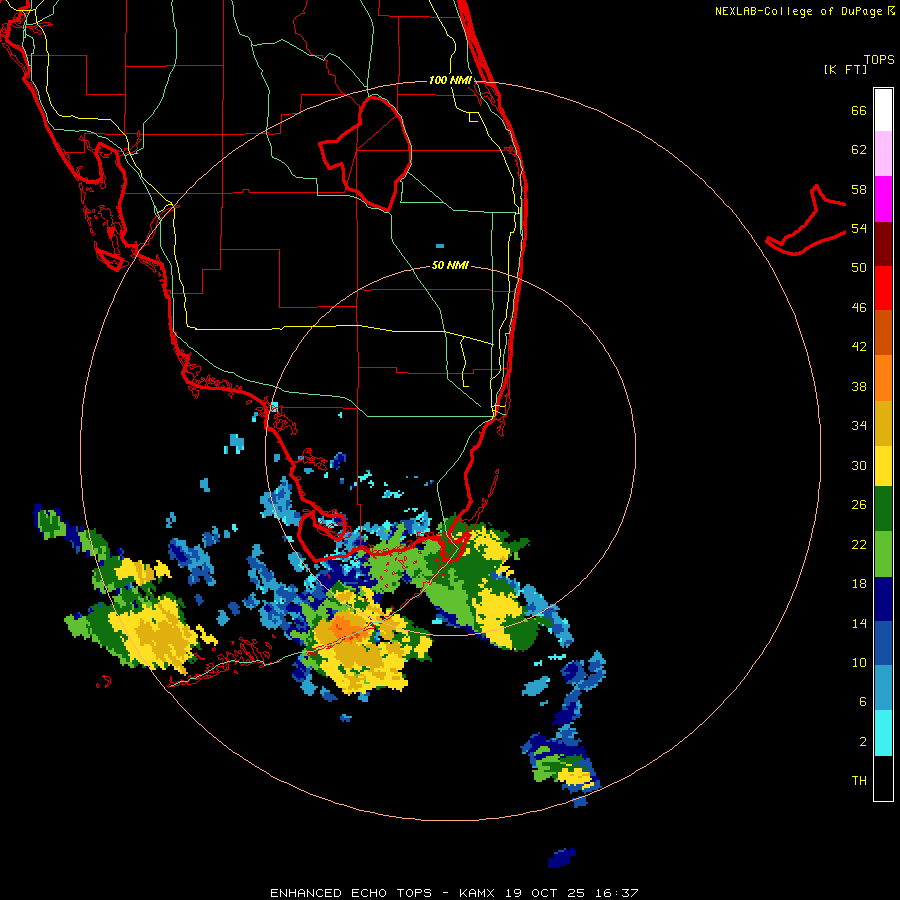Click the 62 legend value
Viewport: 900px width, 900px height.
pos(859,150)
